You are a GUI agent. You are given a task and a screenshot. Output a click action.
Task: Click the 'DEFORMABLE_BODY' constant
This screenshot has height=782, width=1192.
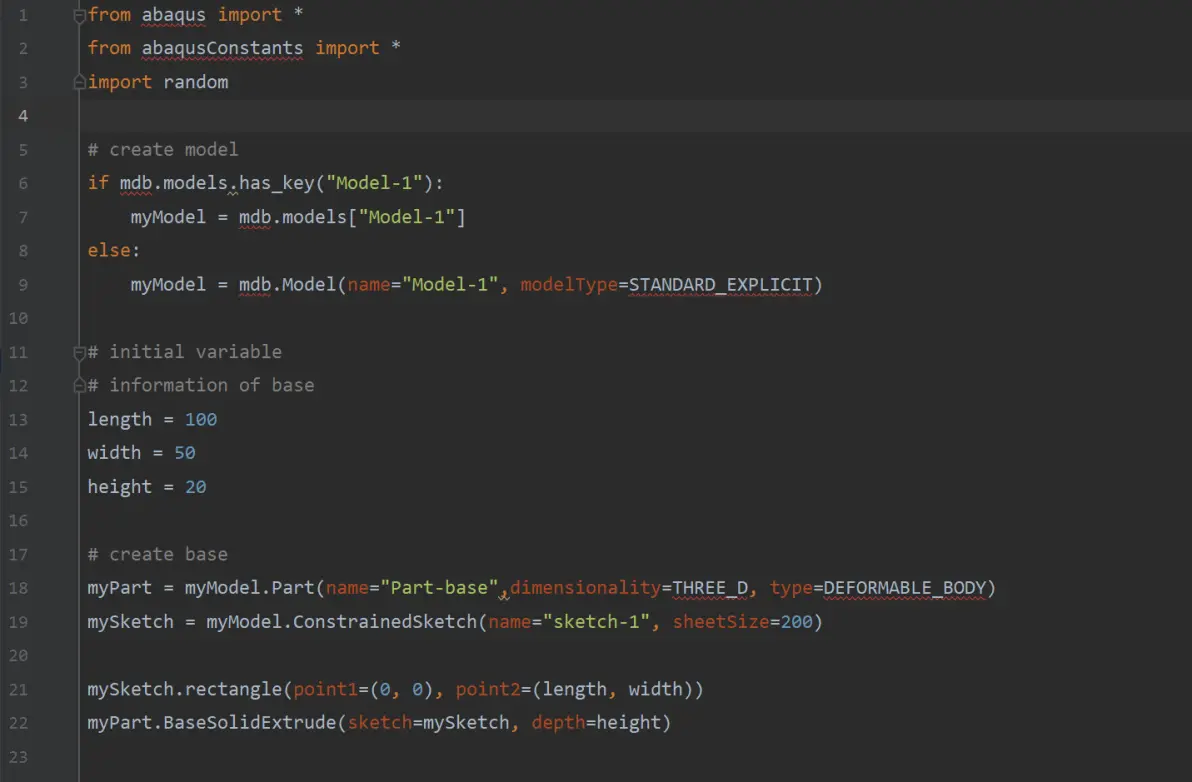click(x=904, y=587)
